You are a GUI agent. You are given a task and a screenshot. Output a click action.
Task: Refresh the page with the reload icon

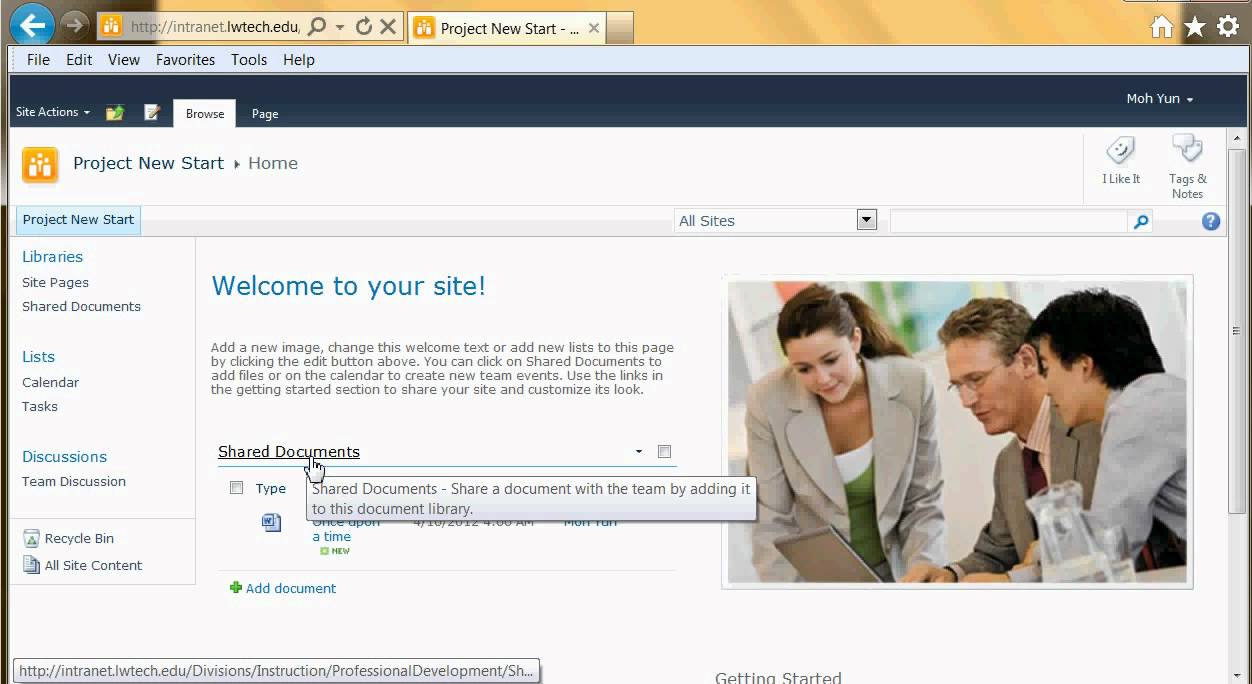(x=364, y=27)
